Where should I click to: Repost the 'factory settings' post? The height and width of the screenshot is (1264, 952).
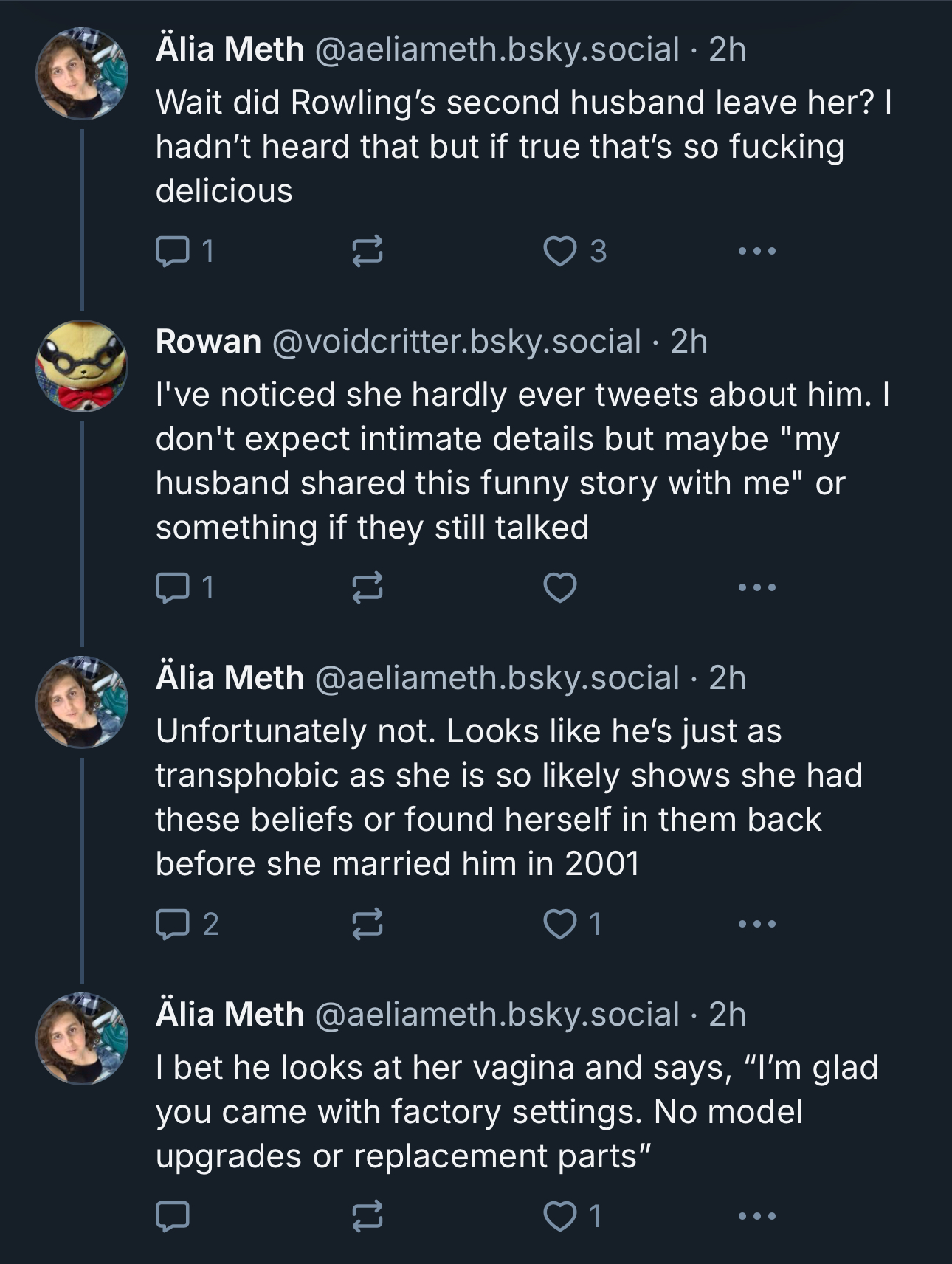click(x=367, y=1217)
